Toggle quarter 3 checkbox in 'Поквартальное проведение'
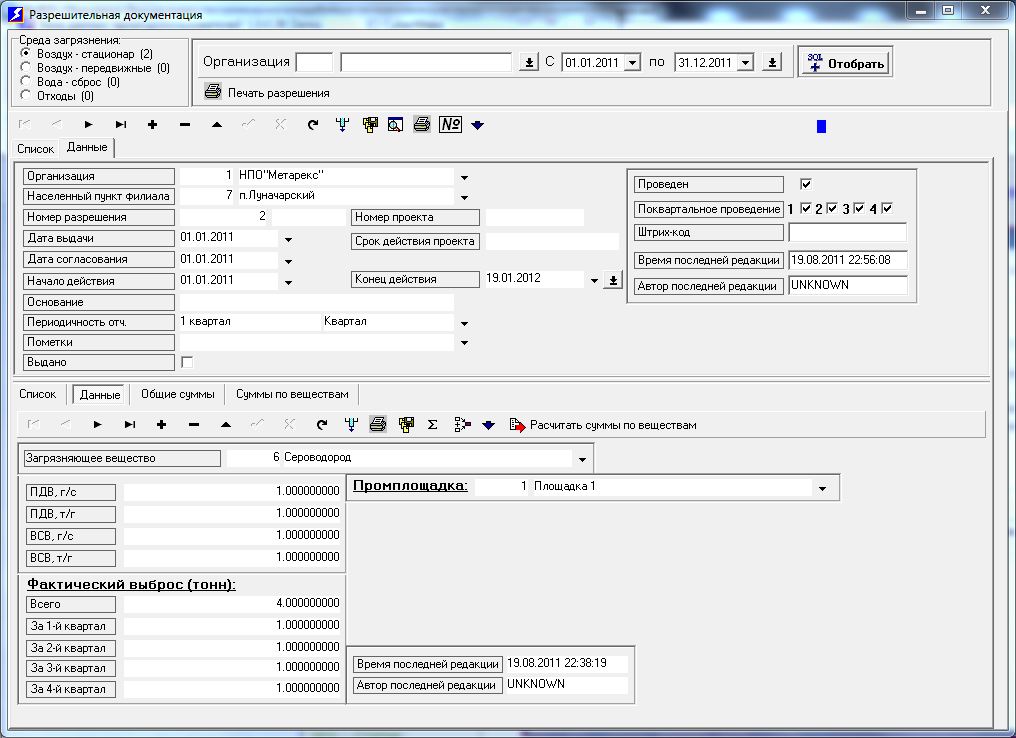 pos(859,208)
